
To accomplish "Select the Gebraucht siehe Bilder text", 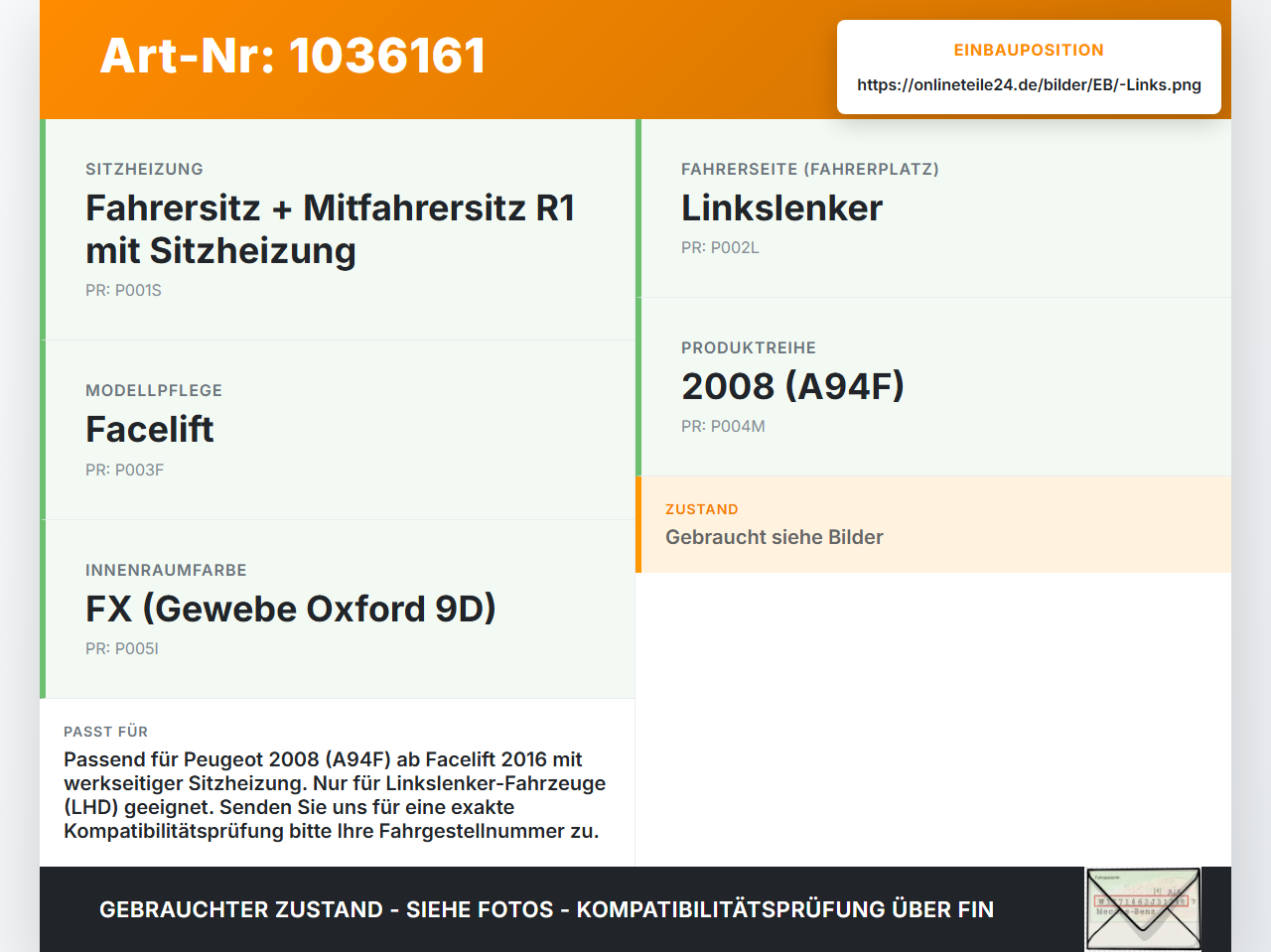I will pyautogui.click(x=775, y=537).
